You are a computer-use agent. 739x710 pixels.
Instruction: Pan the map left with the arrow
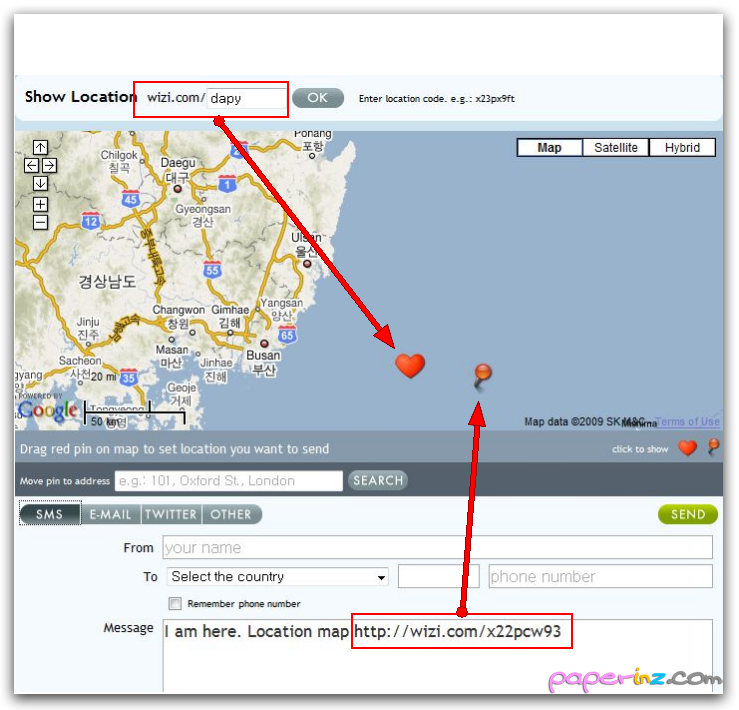[x=32, y=165]
